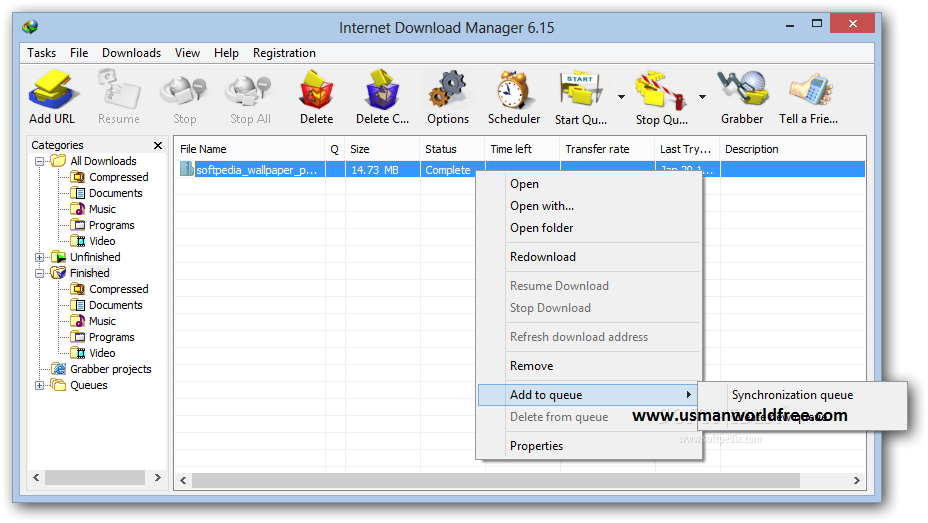Click the softpedia_wallpaper file icon
Image resolution: width=928 pixels, height=523 pixels.
186,169
